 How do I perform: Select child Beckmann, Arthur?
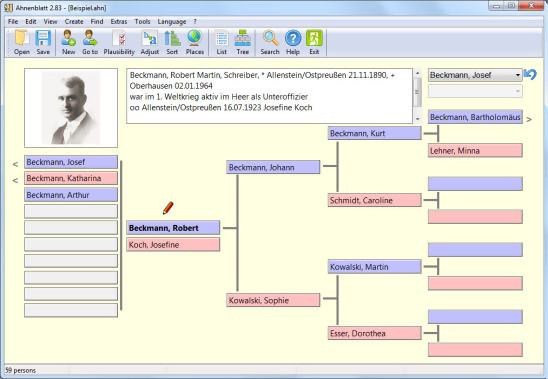click(71, 195)
